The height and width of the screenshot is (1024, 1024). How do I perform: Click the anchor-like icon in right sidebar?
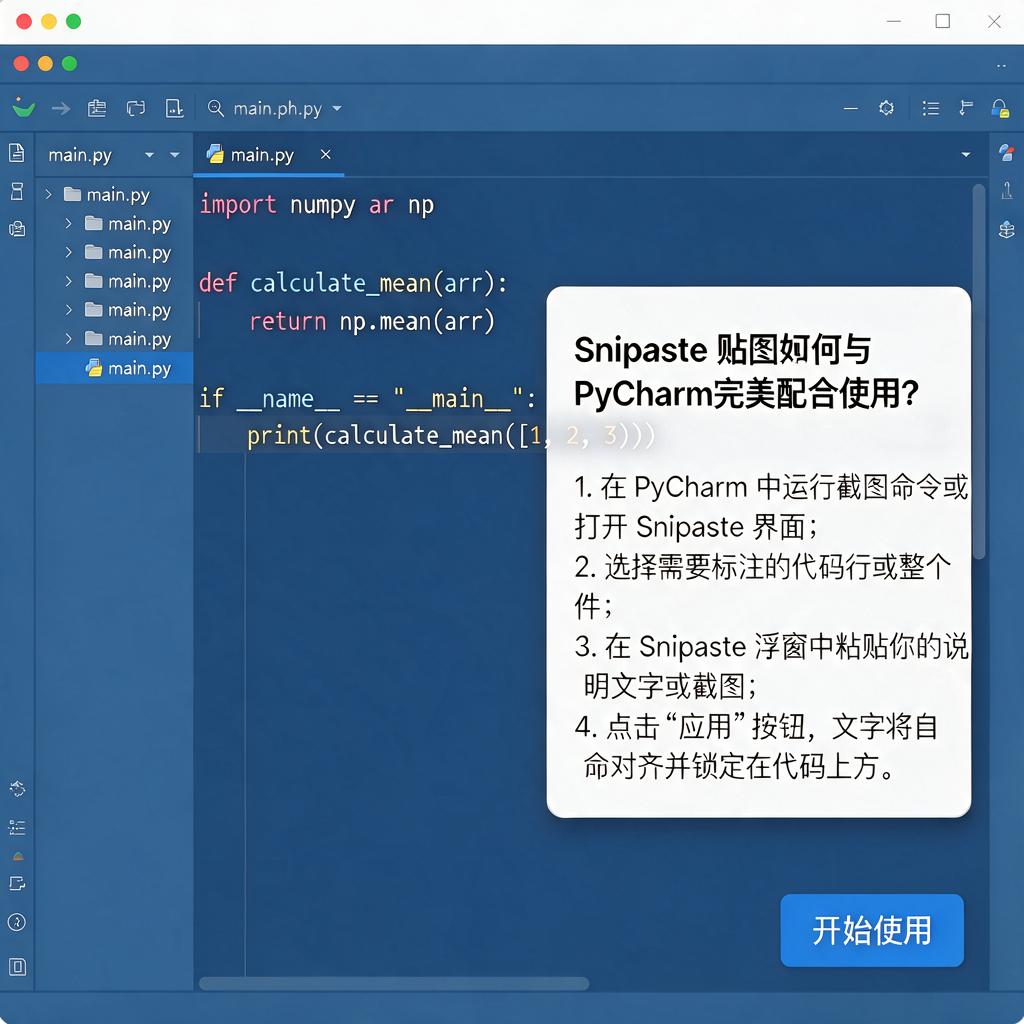(1006, 229)
